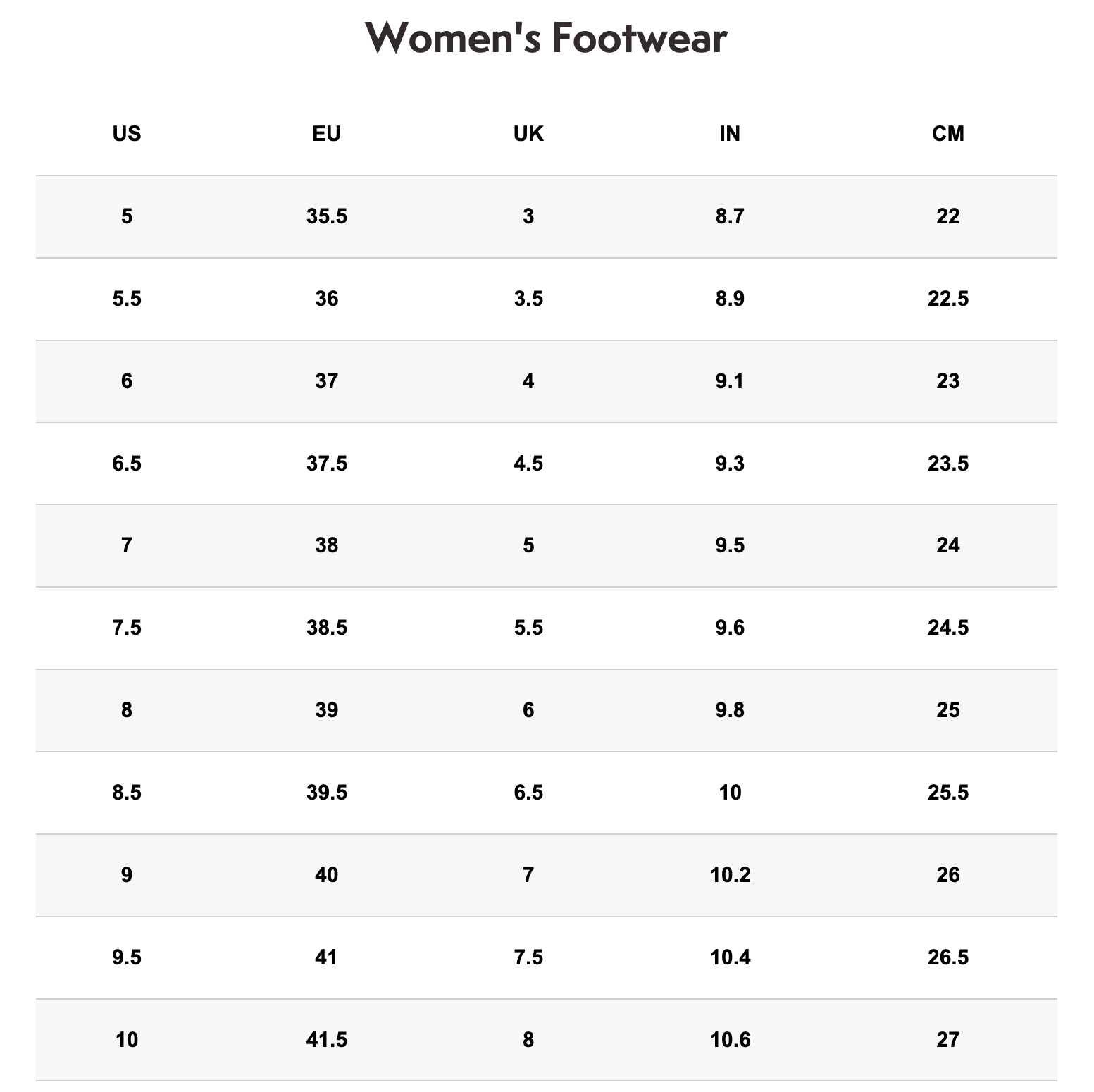Select the CM column header
This screenshot has width=1094, height=1092.
947,134
